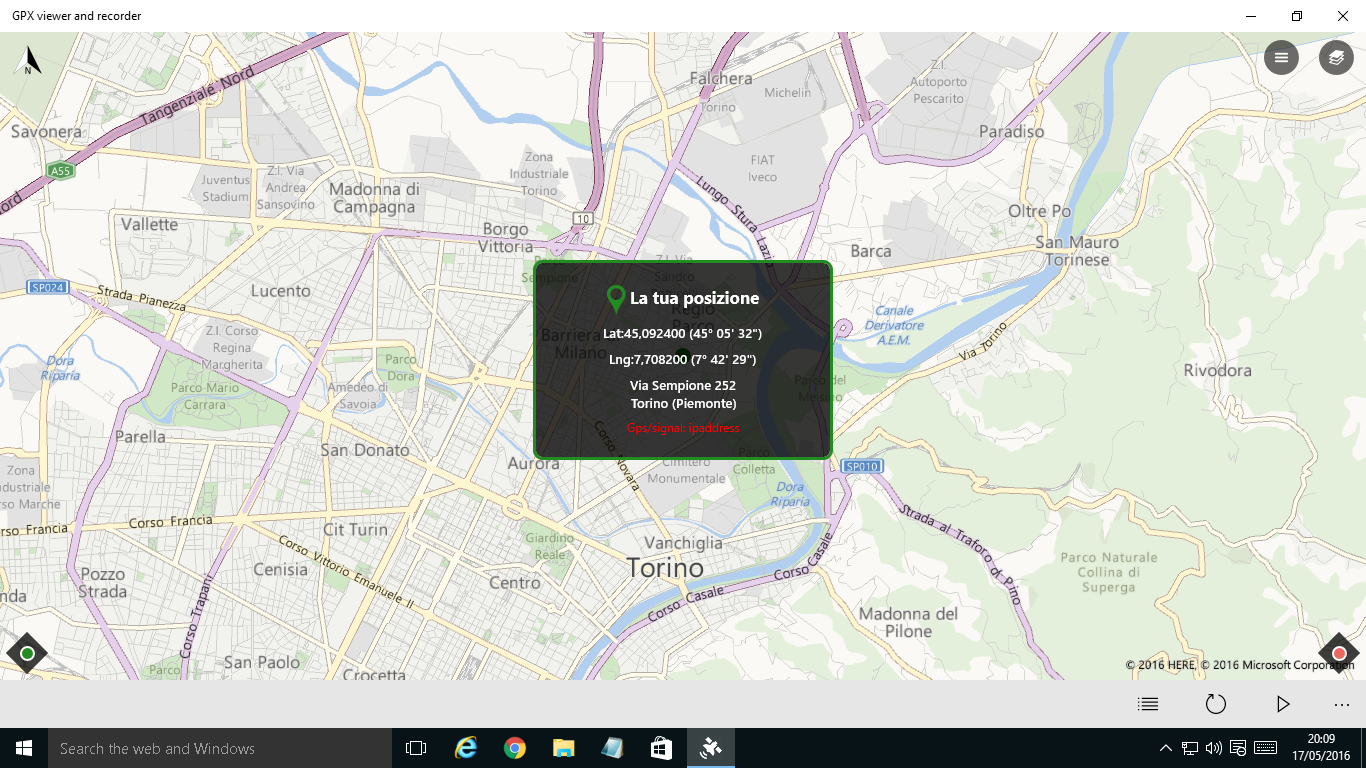The width and height of the screenshot is (1366, 768).
Task: Open the volume control in tray
Action: (1214, 748)
